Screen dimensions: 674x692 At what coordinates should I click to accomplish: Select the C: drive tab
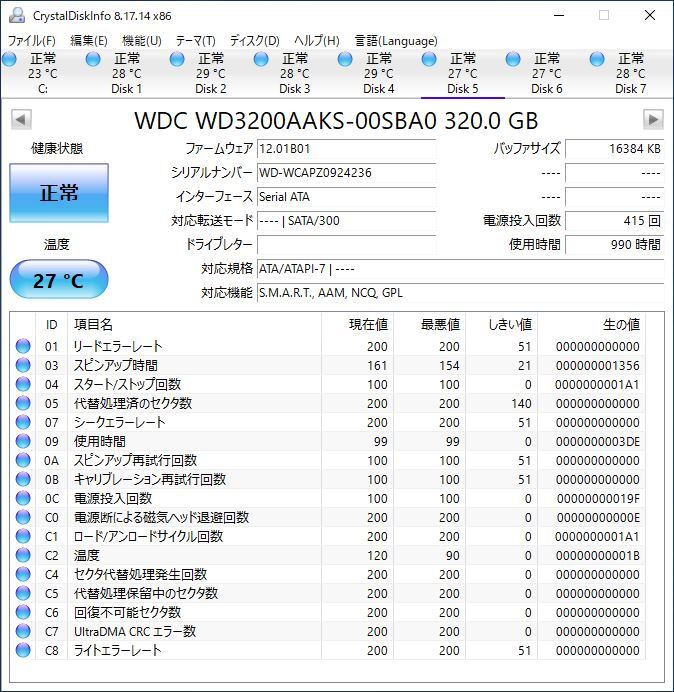coord(43,73)
